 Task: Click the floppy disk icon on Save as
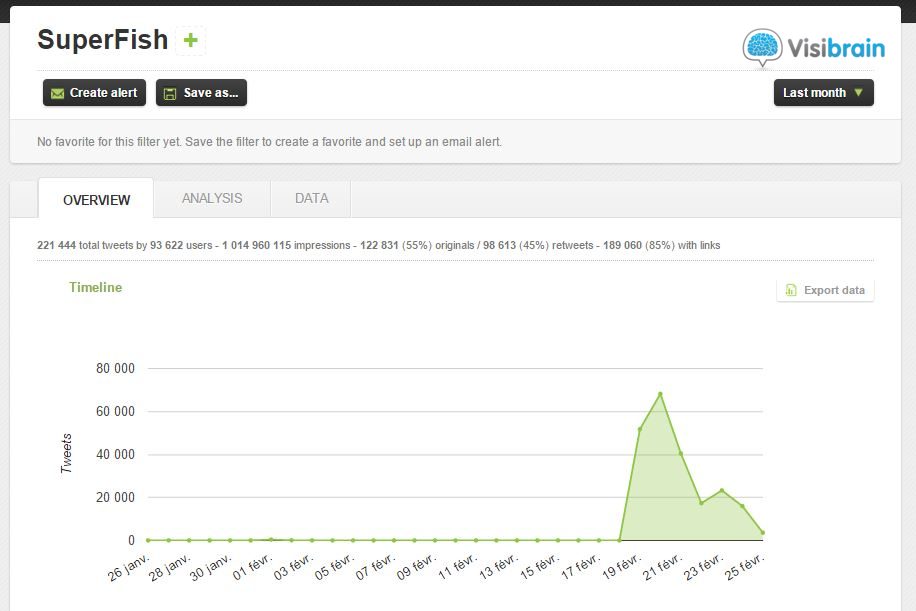coord(169,93)
